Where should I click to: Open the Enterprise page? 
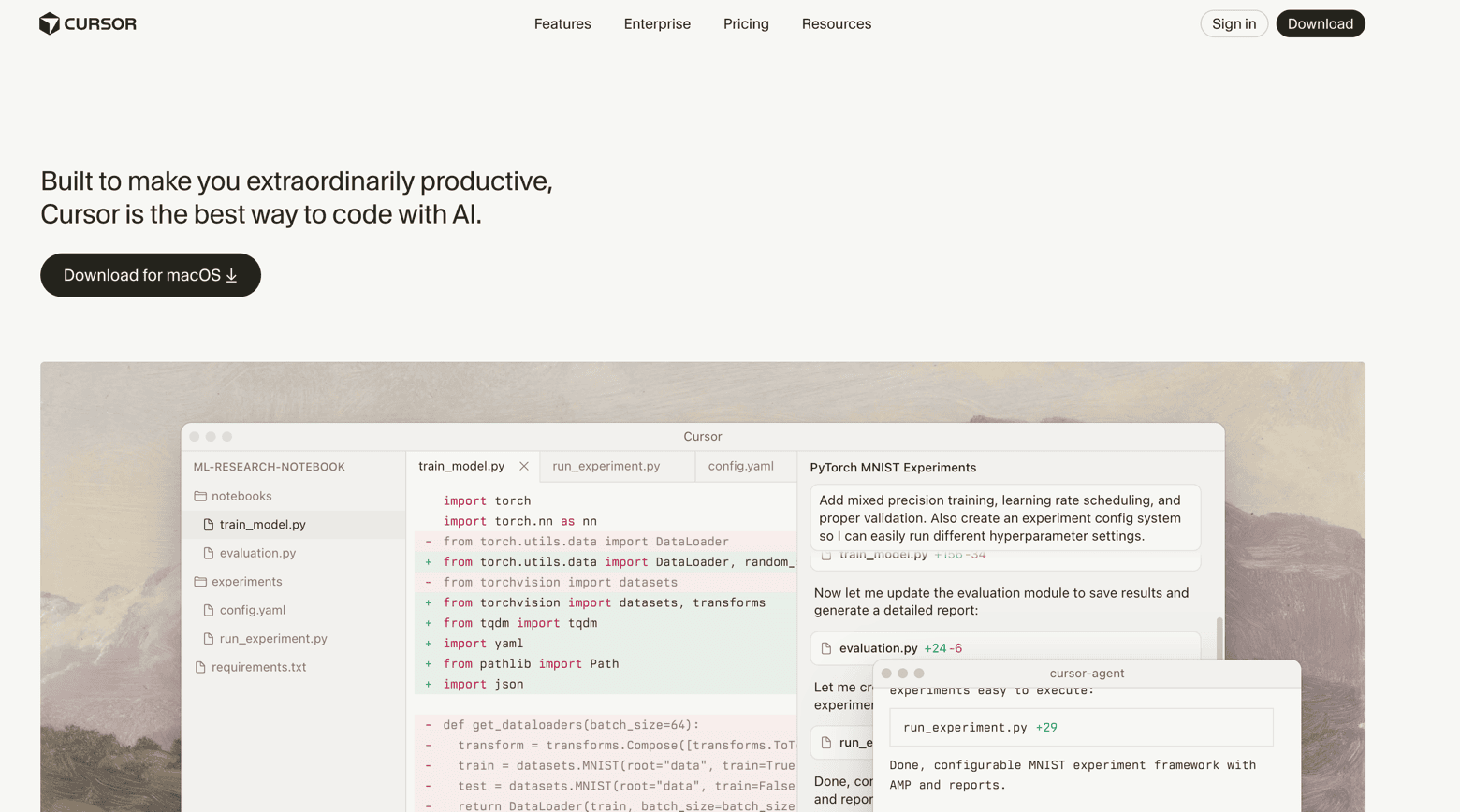point(657,24)
